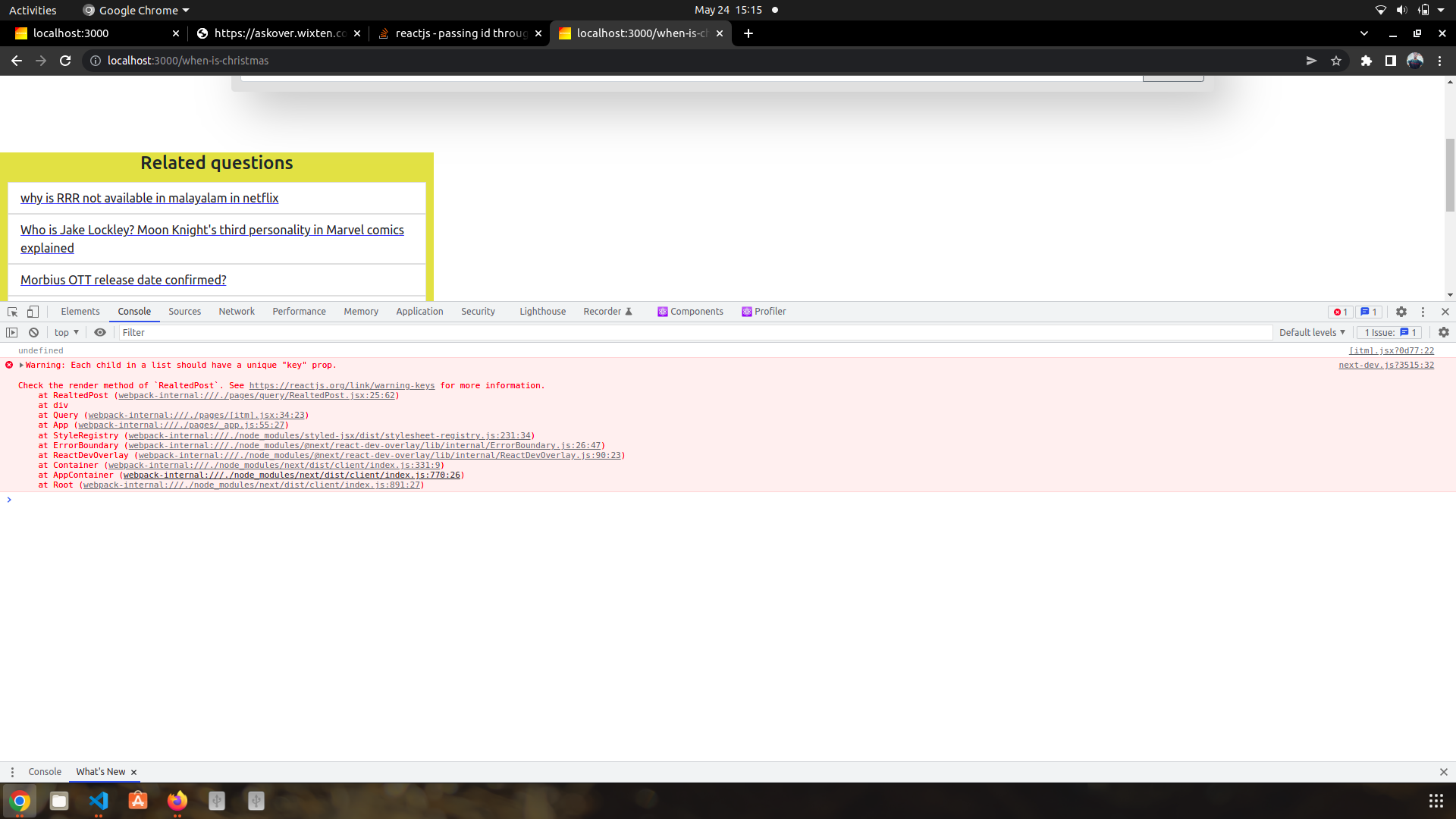The image size is (1456, 819).
Task: Go back in browser history
Action: [17, 61]
